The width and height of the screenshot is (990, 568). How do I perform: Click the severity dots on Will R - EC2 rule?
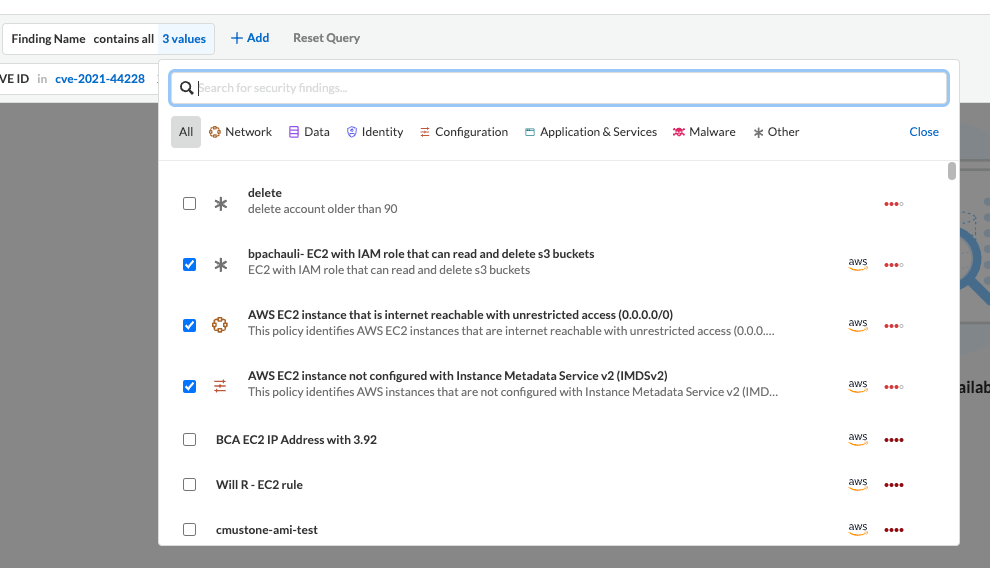(x=893, y=485)
